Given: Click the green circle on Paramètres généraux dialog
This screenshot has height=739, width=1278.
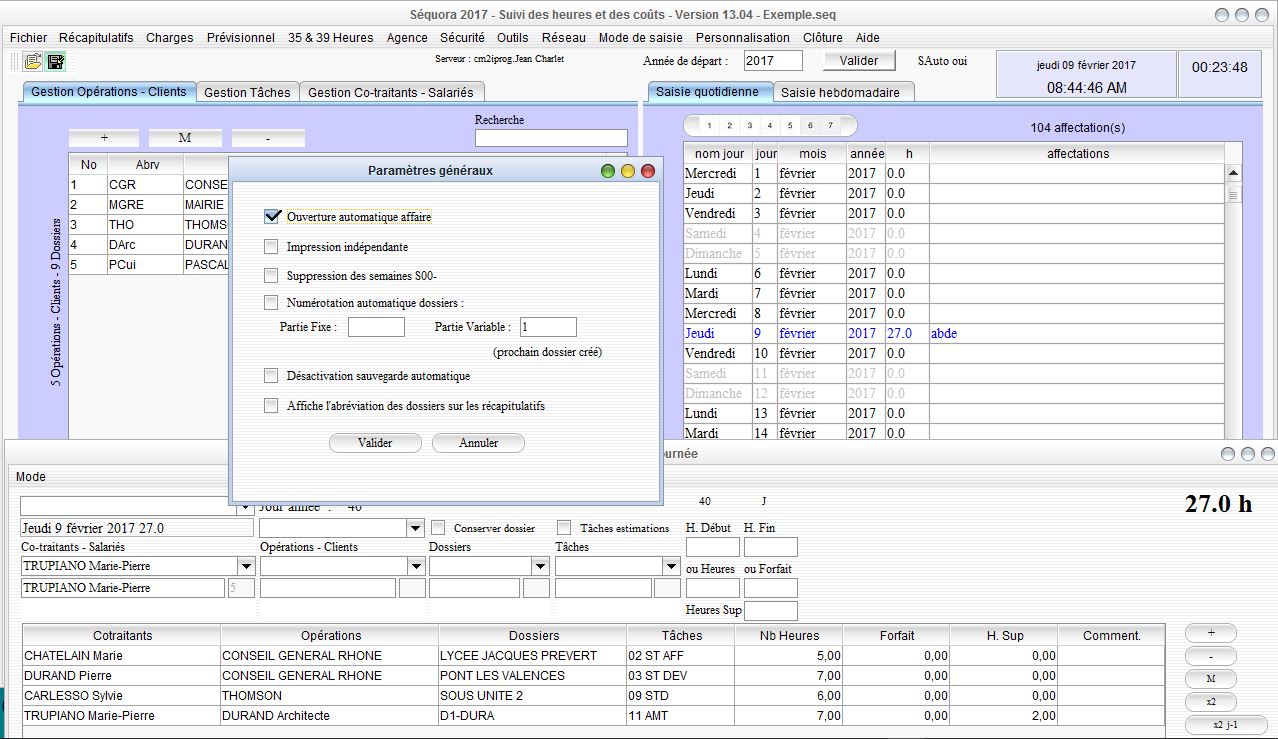Looking at the screenshot, I should [608, 170].
